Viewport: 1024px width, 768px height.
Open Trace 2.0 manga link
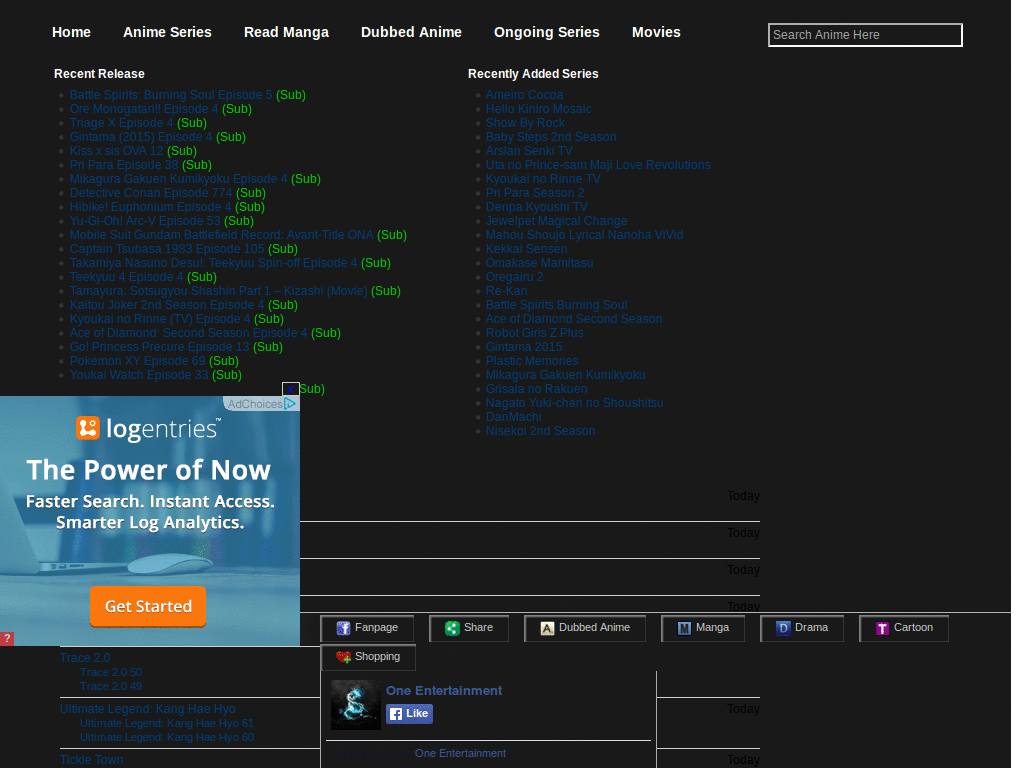pyautogui.click(x=85, y=658)
